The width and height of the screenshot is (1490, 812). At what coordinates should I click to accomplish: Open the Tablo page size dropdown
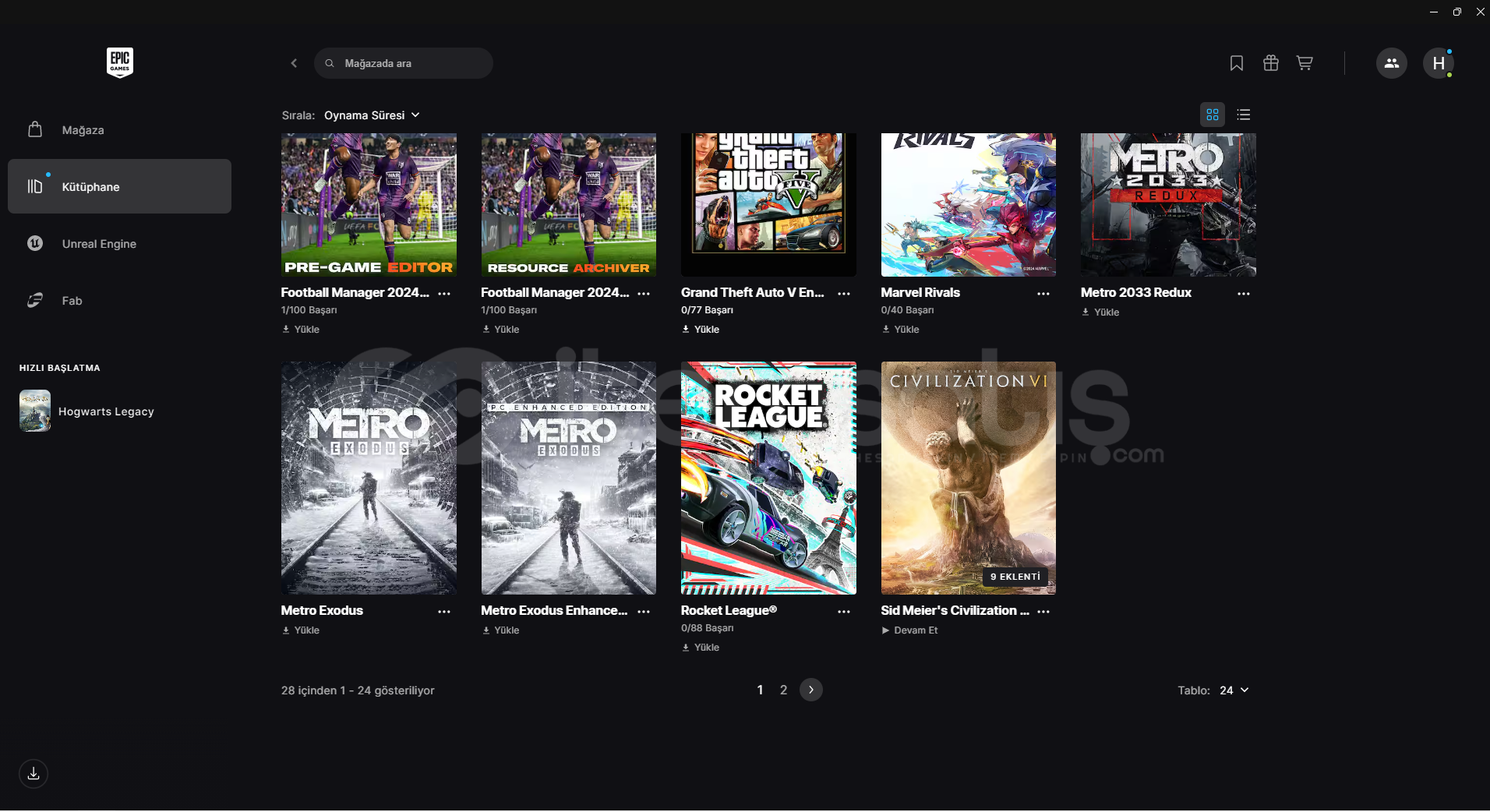(1234, 690)
